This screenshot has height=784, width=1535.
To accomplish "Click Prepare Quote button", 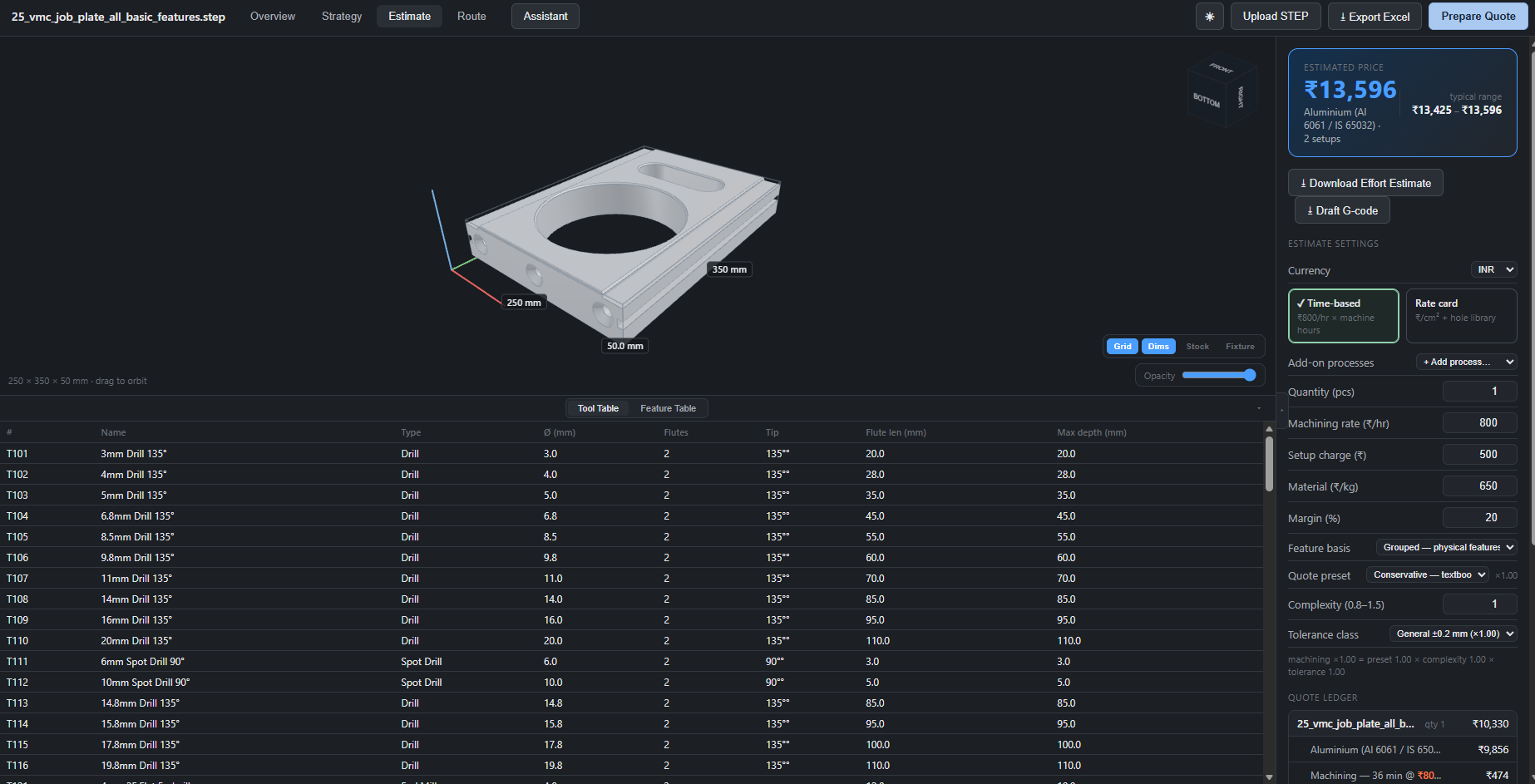I will coord(1478,17).
